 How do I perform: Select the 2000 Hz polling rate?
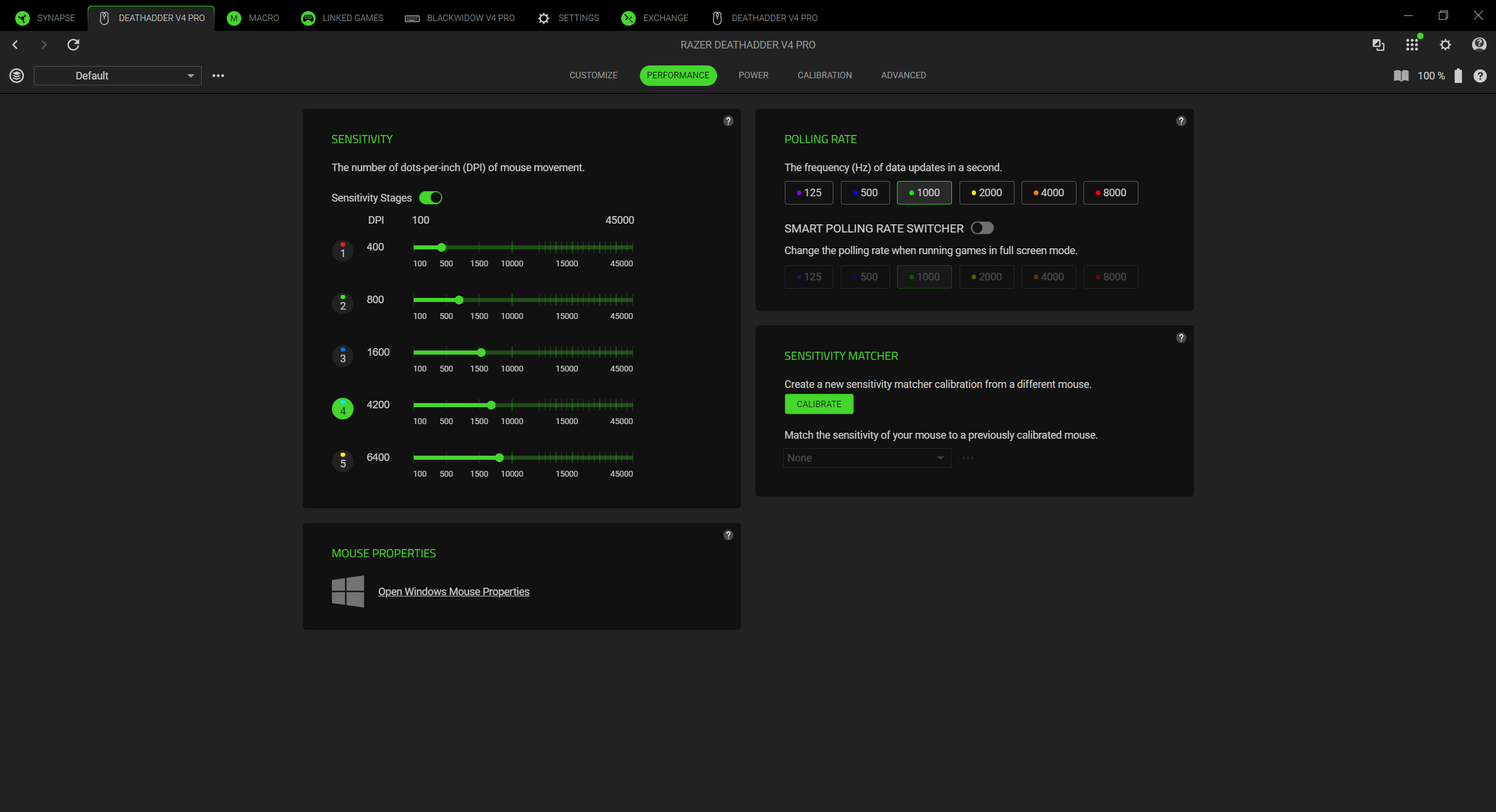[986, 193]
